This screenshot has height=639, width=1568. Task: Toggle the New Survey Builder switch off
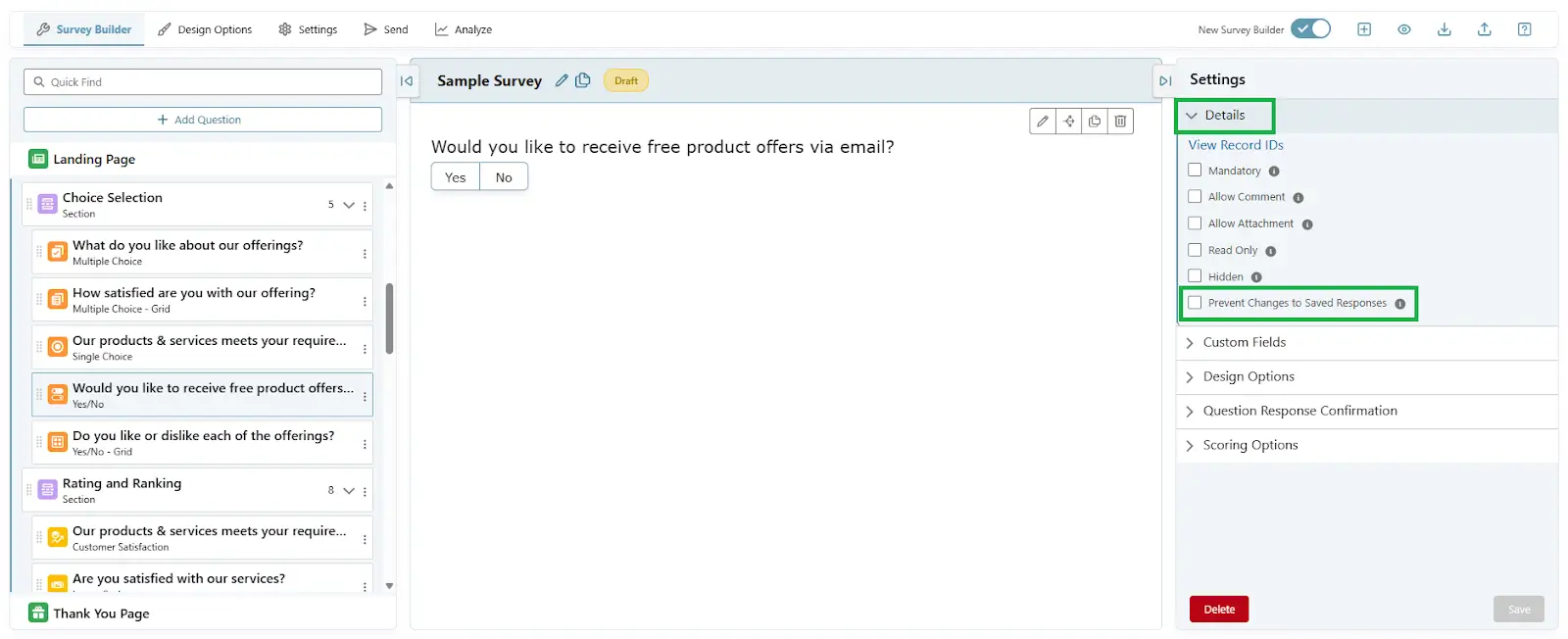[x=1311, y=29]
